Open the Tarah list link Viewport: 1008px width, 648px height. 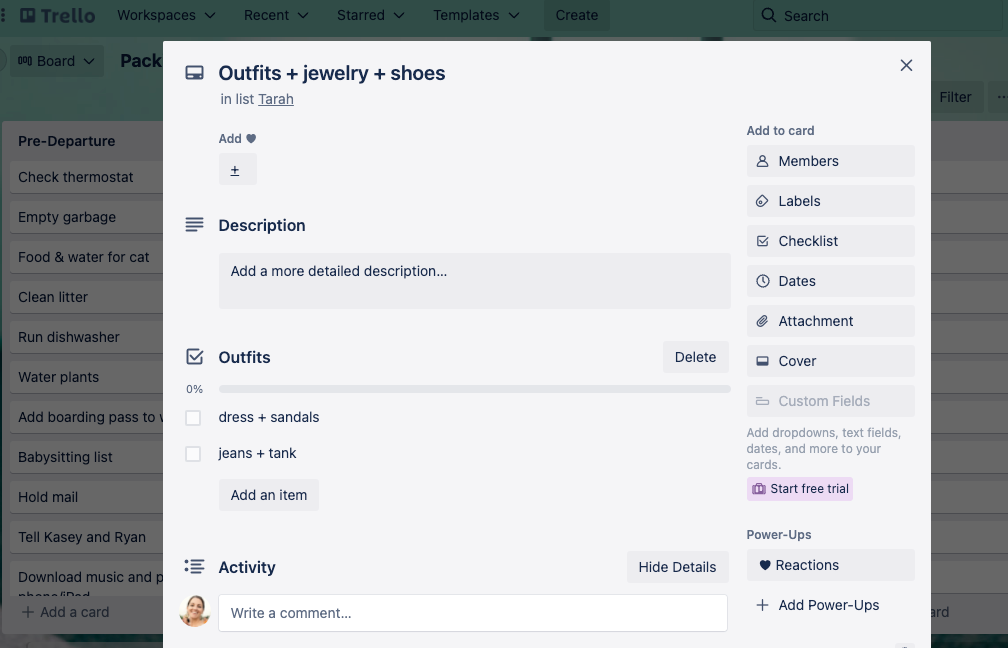click(x=275, y=99)
